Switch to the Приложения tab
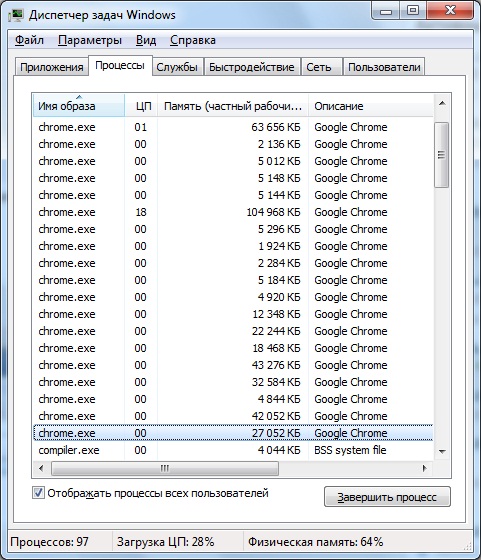481x560 pixels. pos(51,67)
